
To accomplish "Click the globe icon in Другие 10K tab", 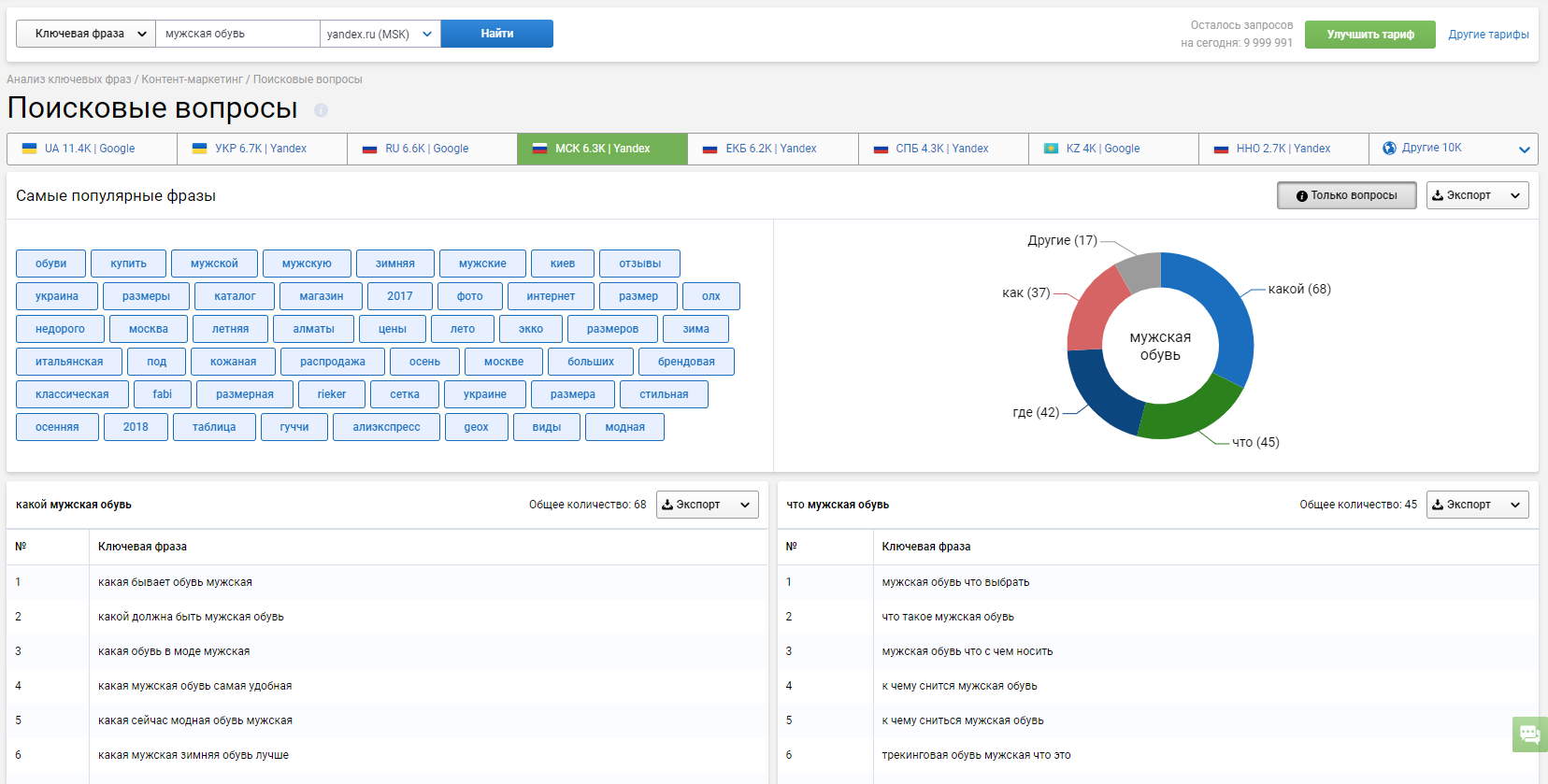I will coord(1389,148).
